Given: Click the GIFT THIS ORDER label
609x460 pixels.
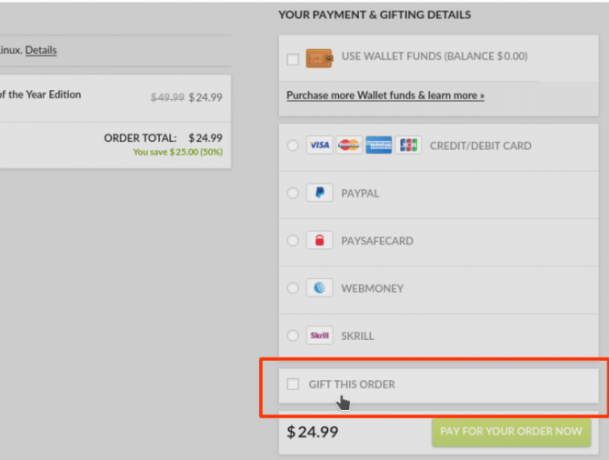Looking at the screenshot, I should tap(352, 384).
